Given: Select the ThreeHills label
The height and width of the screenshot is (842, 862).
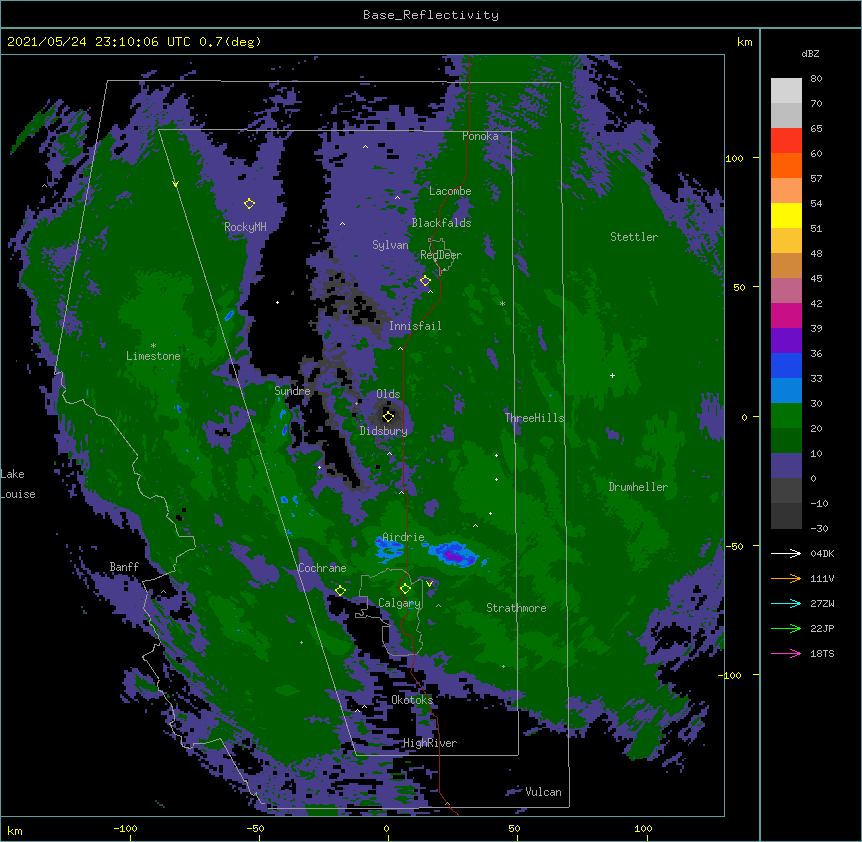Looking at the screenshot, I should pyautogui.click(x=534, y=418).
